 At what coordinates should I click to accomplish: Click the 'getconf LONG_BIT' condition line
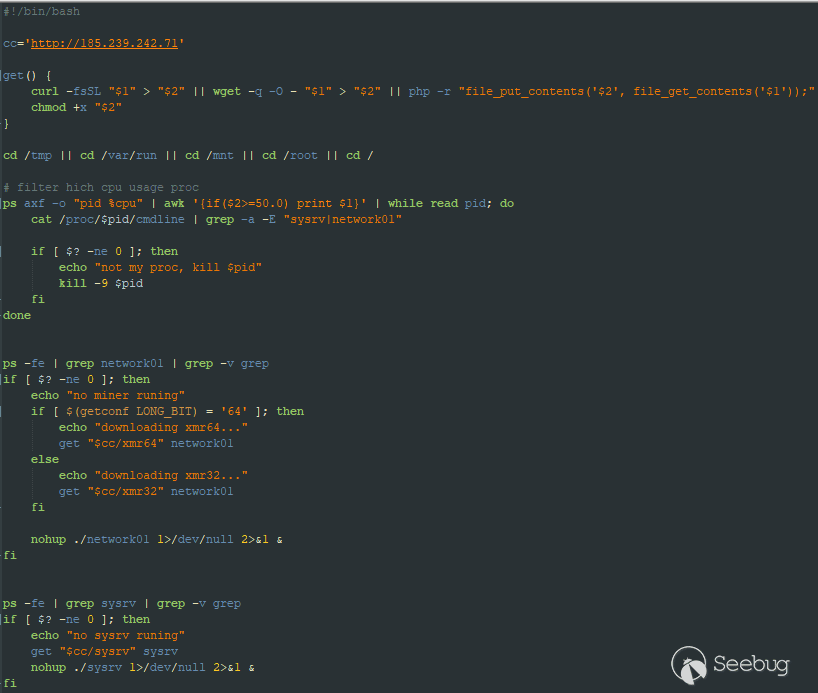(x=167, y=412)
